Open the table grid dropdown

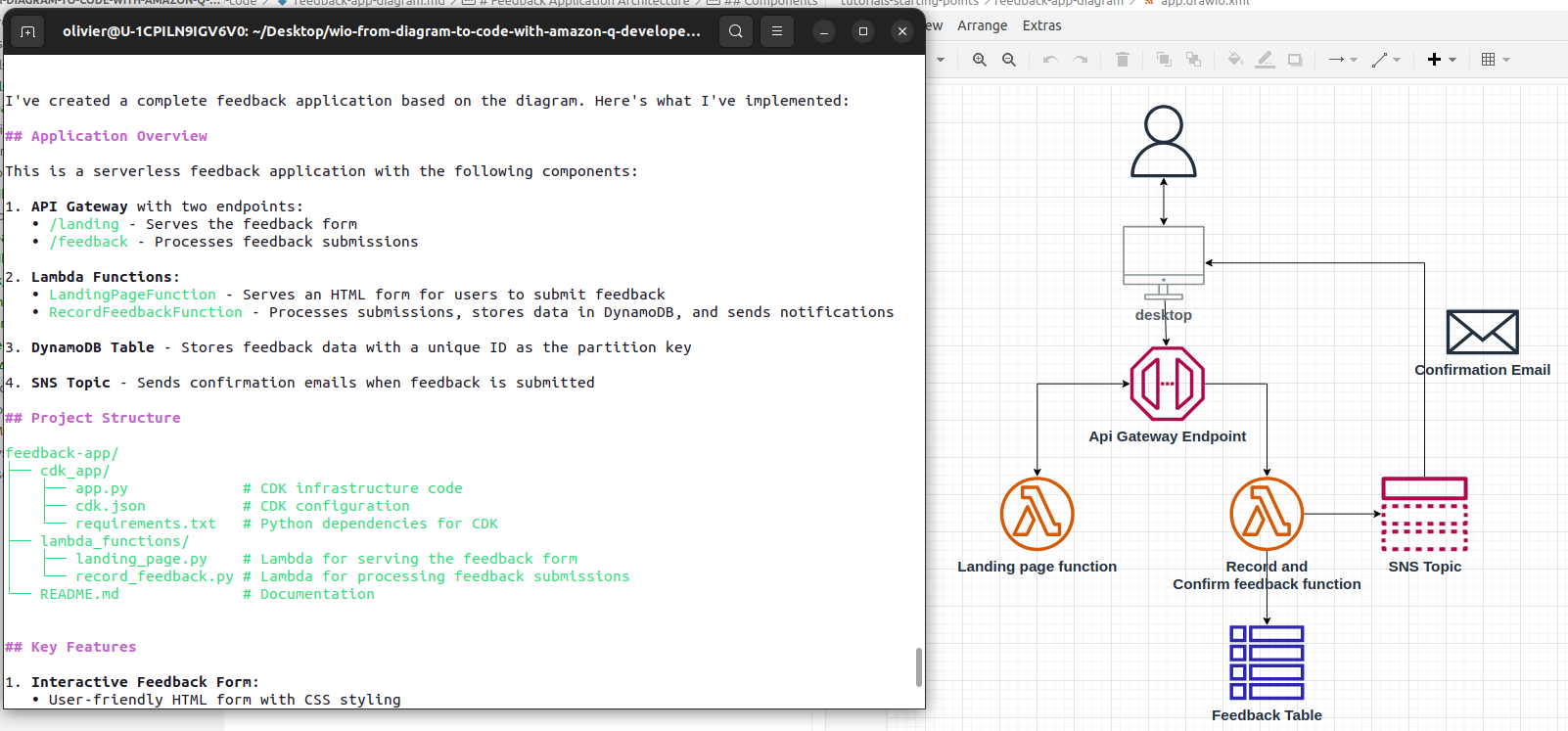pyautogui.click(x=1496, y=60)
